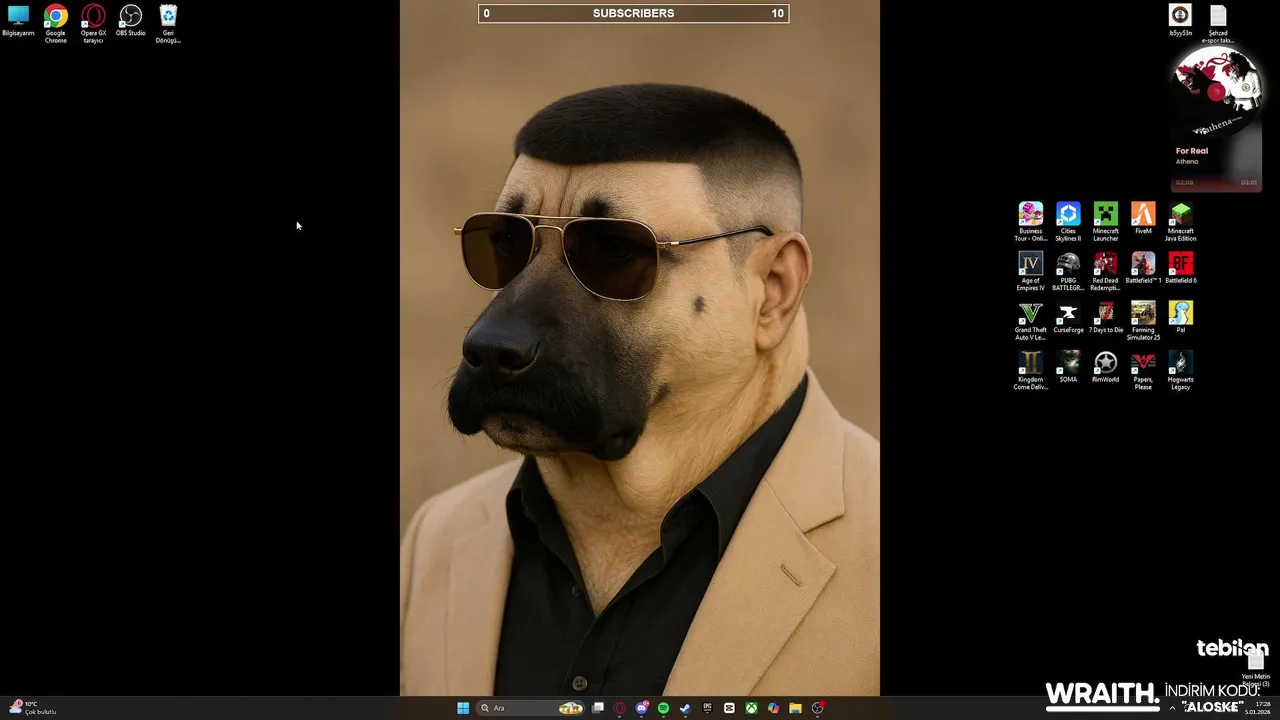Open the clock and date flyout
This screenshot has height=720, width=1280.
(1257, 708)
